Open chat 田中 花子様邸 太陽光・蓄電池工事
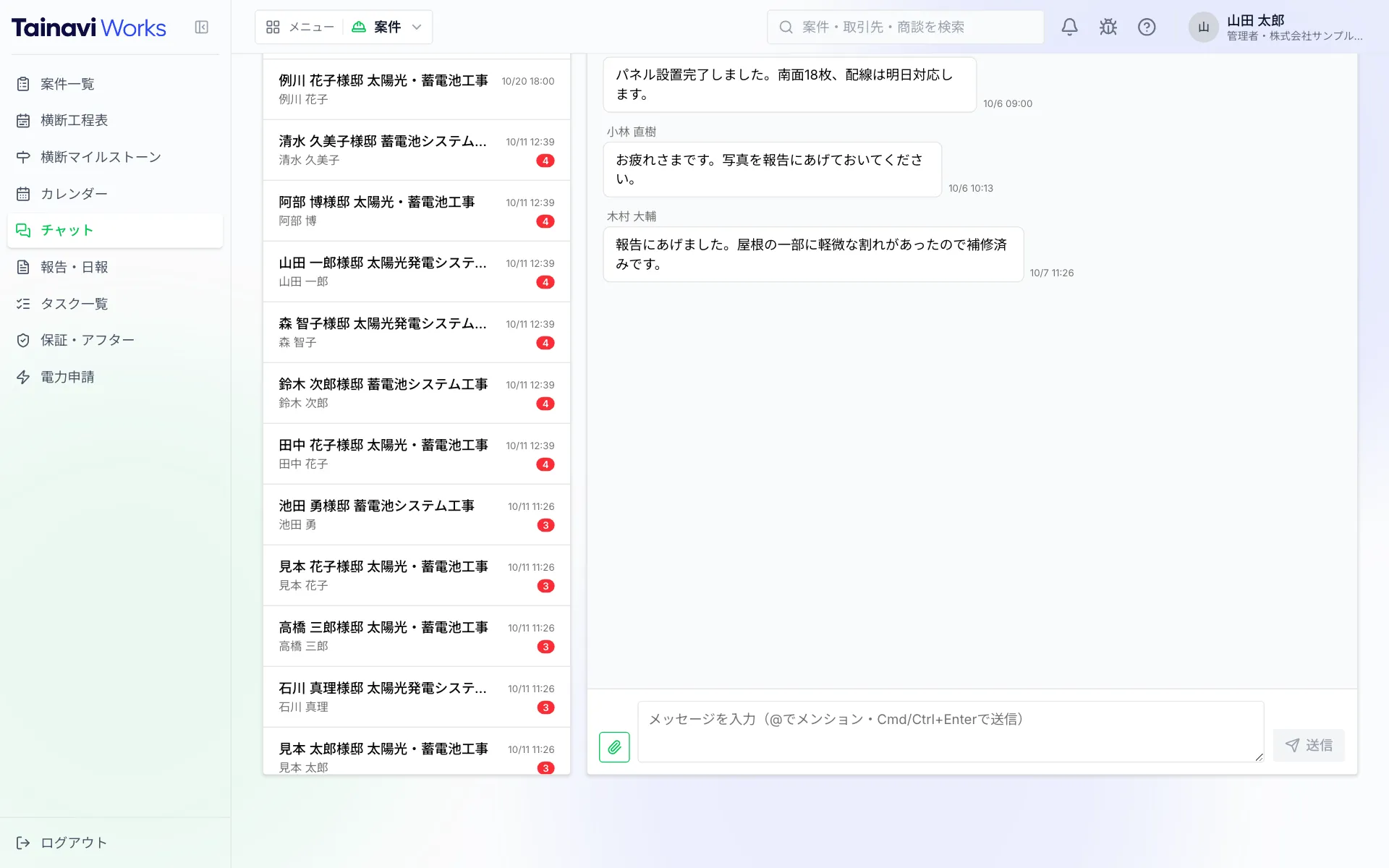Image resolution: width=1389 pixels, height=868 pixels. click(x=417, y=454)
